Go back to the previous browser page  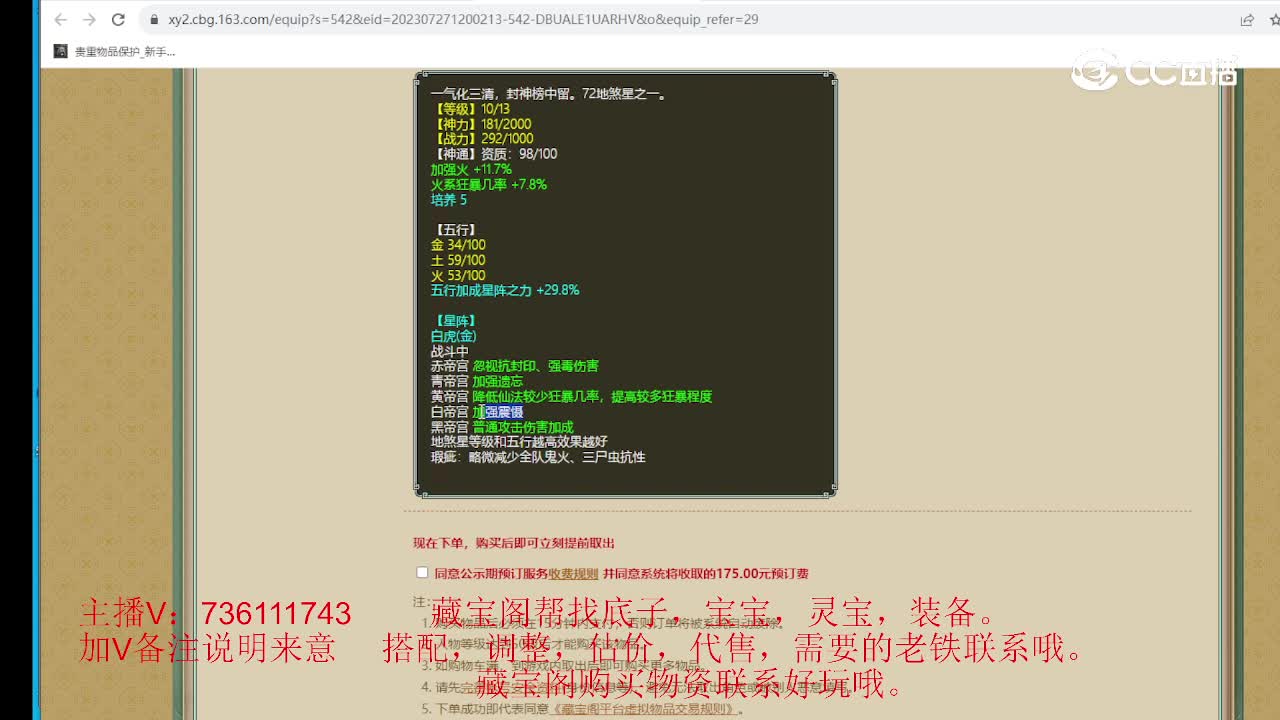[x=61, y=20]
